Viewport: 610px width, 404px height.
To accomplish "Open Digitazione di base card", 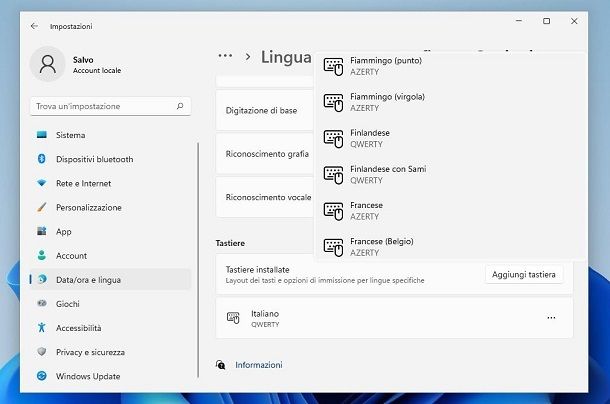I will [265, 111].
